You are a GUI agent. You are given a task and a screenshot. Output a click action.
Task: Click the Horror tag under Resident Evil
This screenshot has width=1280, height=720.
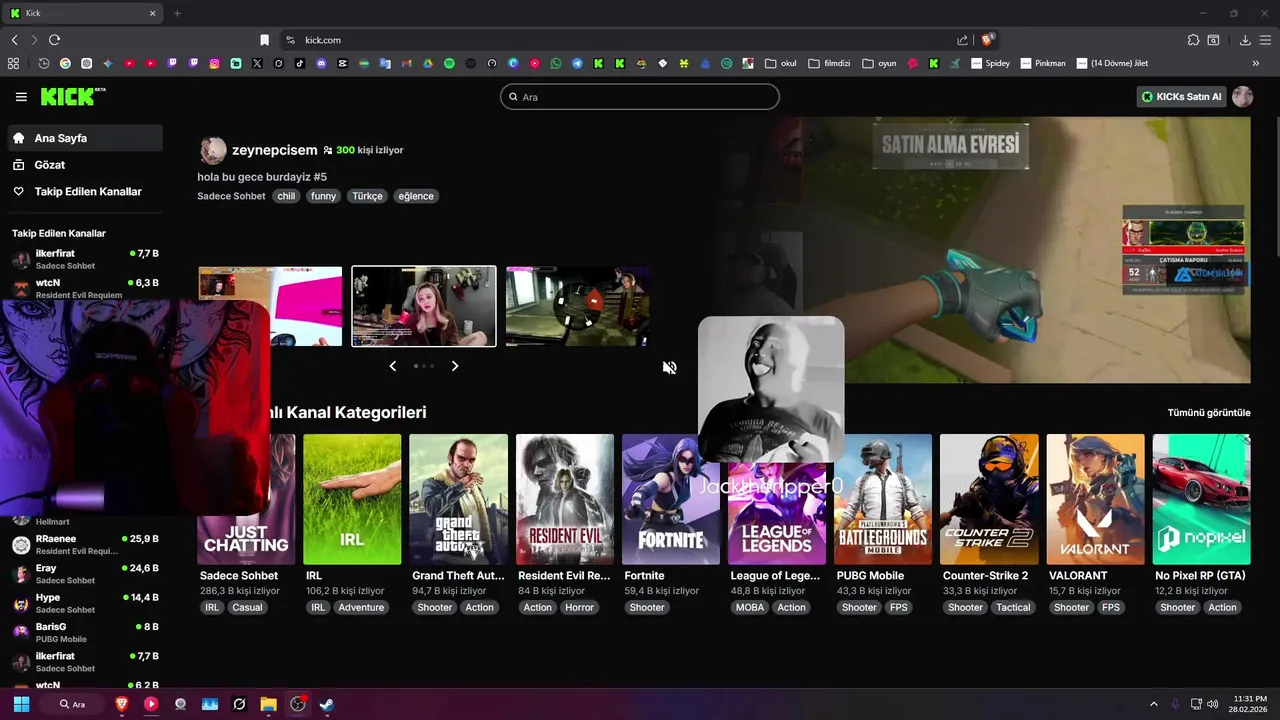click(579, 607)
